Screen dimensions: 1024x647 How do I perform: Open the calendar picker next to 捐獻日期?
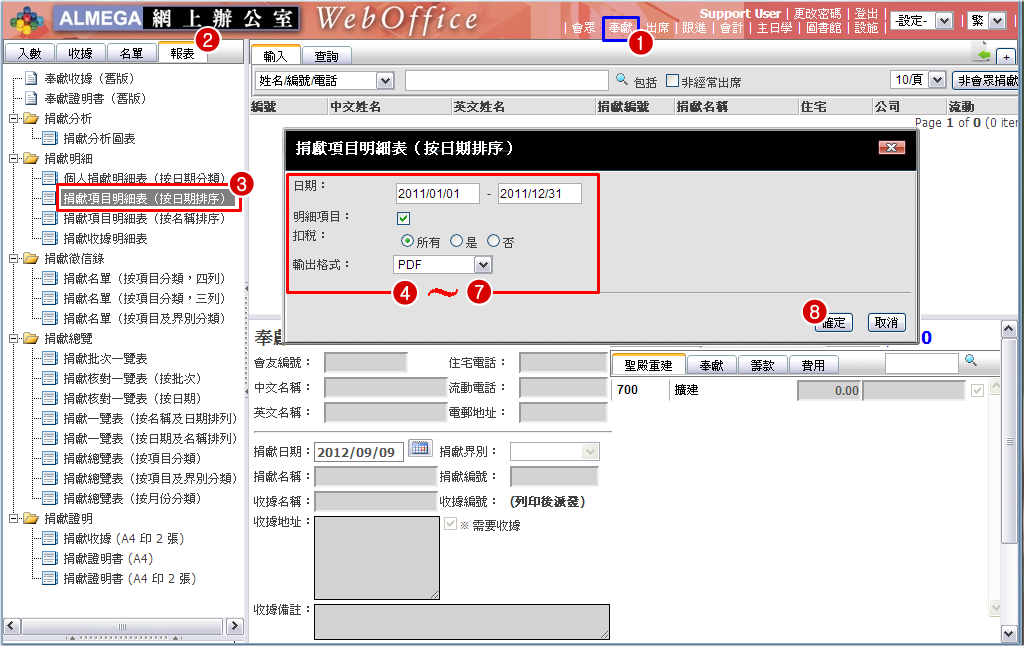[x=420, y=448]
